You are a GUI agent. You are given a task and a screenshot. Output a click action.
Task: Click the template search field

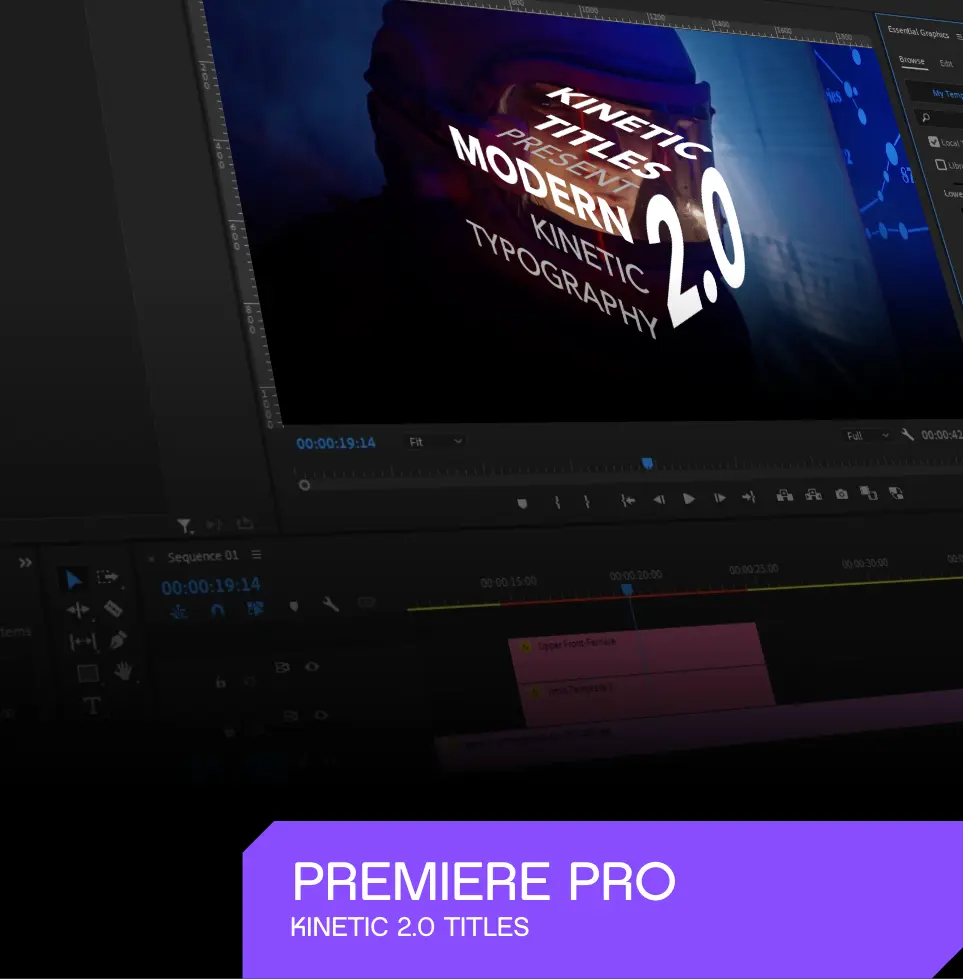[x=945, y=118]
